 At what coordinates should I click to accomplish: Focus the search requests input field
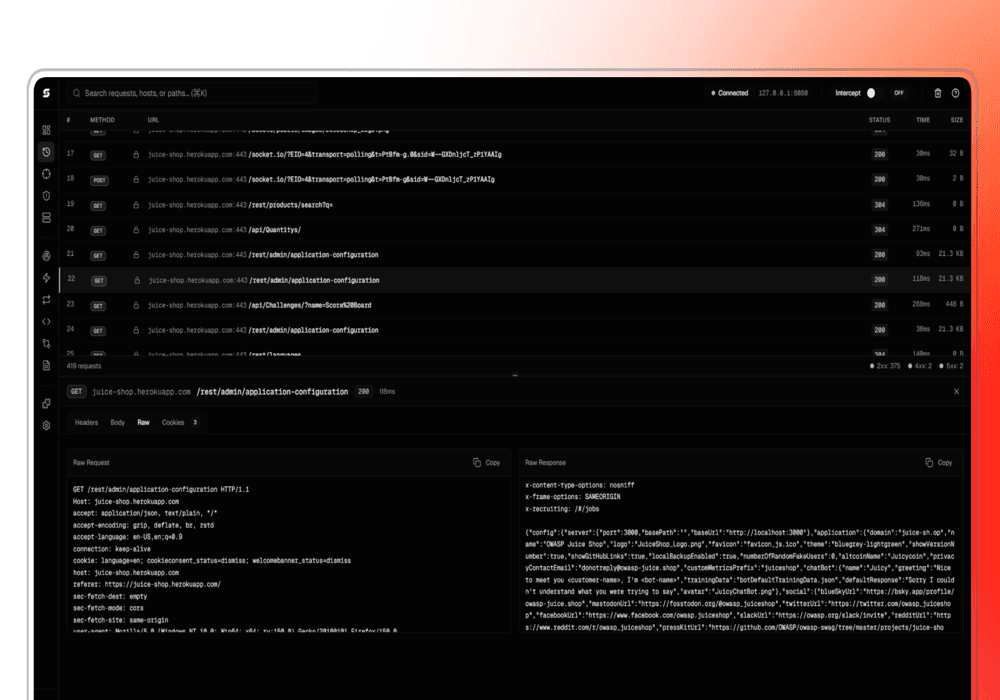click(192, 93)
